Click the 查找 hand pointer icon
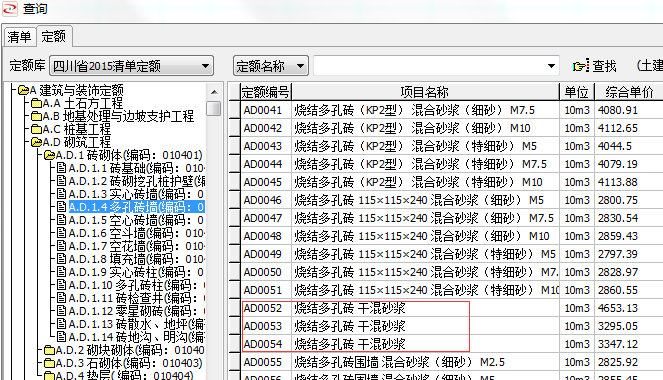 point(581,66)
